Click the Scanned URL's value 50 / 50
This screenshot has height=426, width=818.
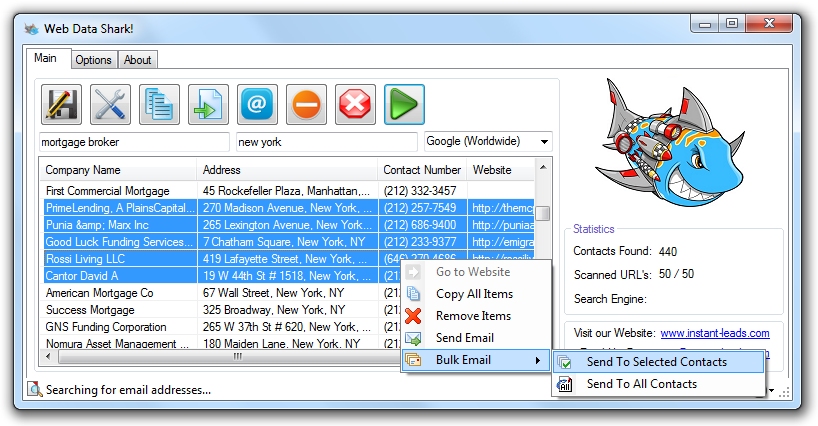pos(676,274)
